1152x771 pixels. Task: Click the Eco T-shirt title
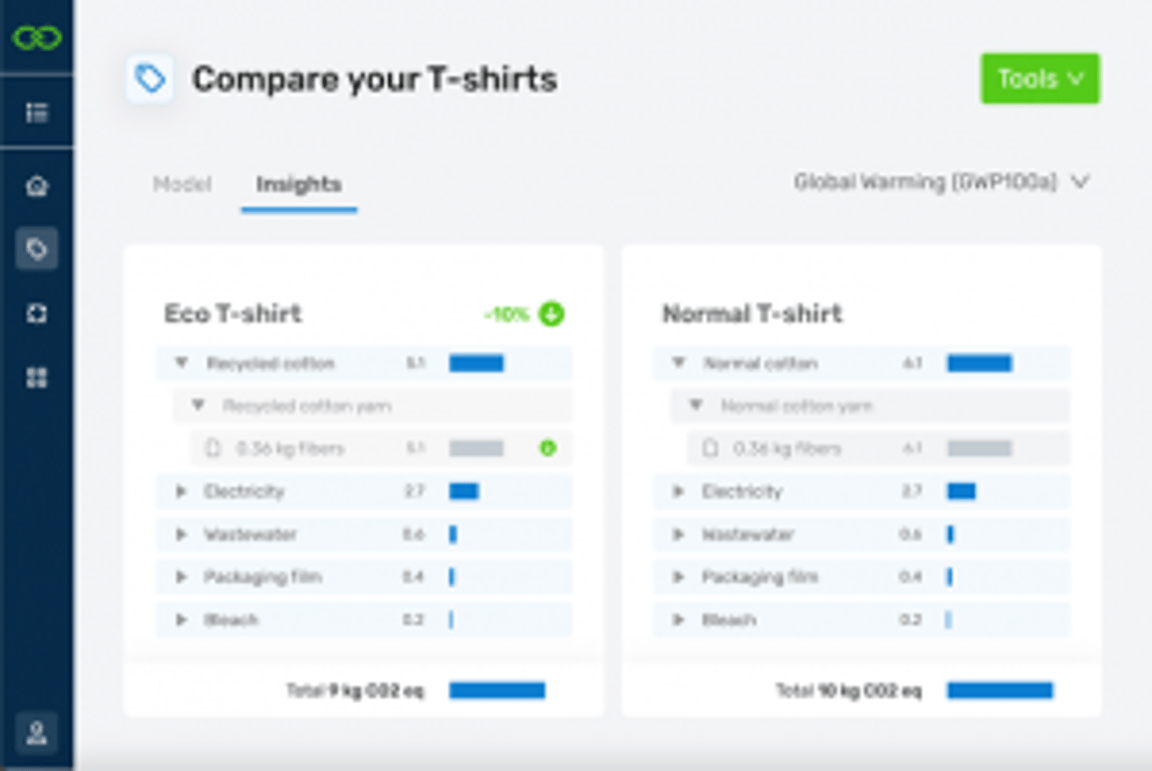pyautogui.click(x=233, y=314)
